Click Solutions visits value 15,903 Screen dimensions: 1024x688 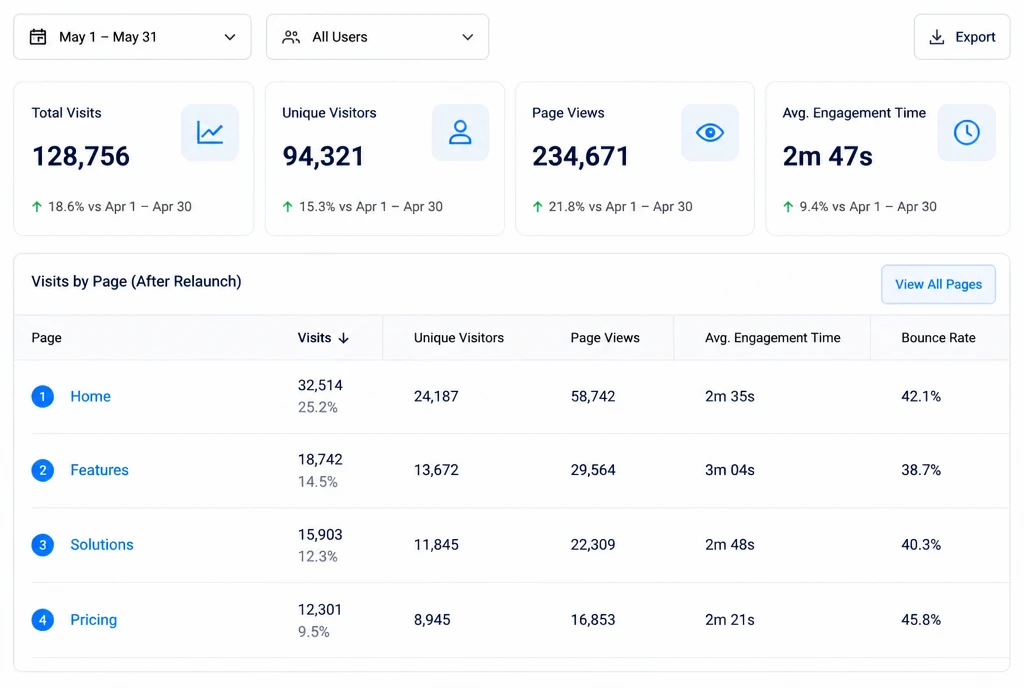point(320,535)
